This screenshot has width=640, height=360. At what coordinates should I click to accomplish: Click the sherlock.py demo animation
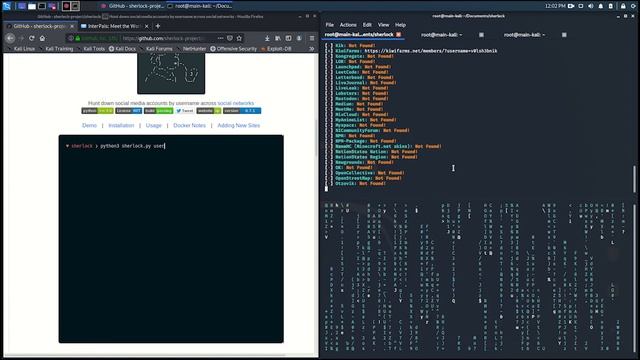[x=171, y=239]
